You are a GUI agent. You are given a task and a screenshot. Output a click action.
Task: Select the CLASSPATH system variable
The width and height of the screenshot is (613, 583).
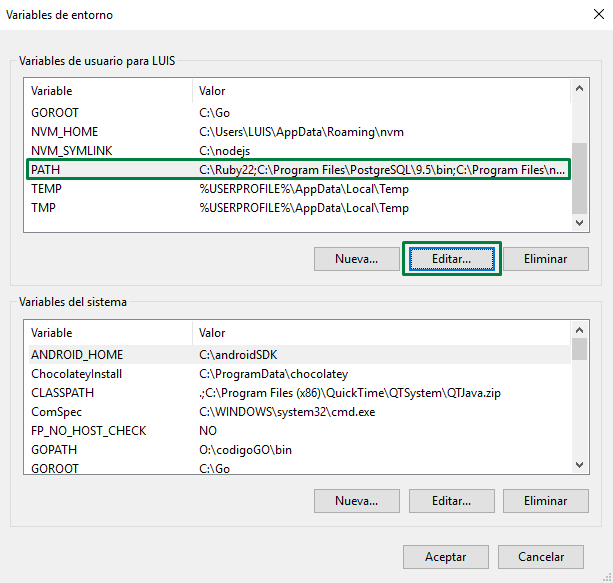point(299,393)
